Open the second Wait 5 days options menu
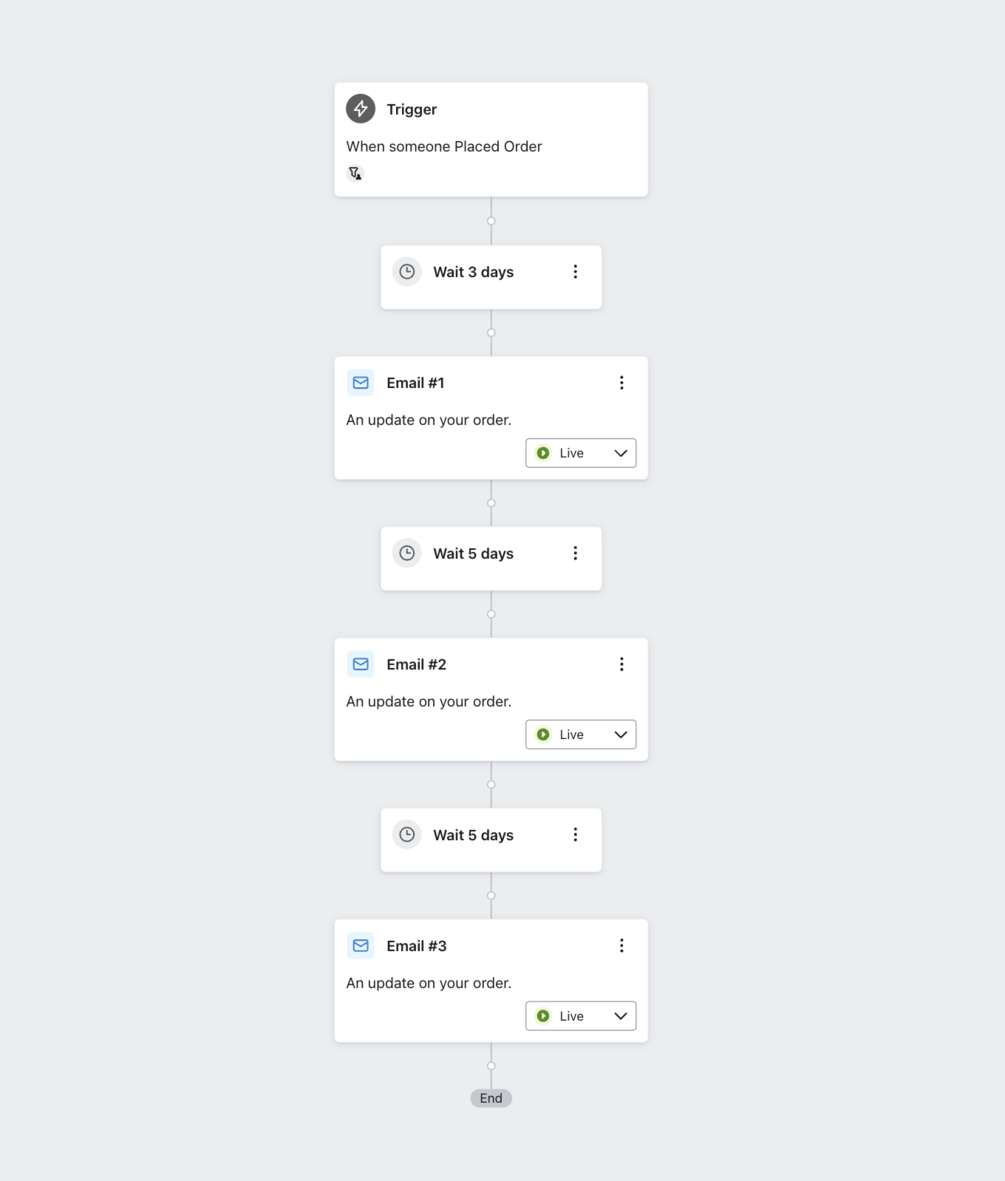The height and width of the screenshot is (1181, 1005). 575,835
